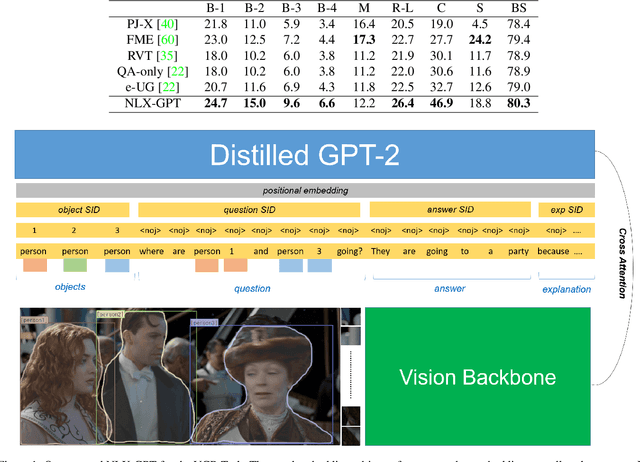Screen dimensions: 640x462
Task: Select the answer SID yellow bar
Action: click(449, 210)
